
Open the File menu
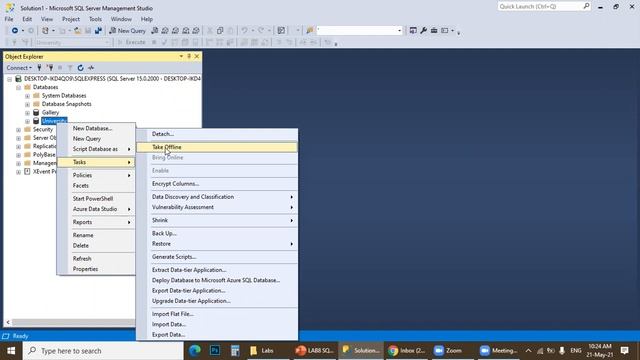9,19
